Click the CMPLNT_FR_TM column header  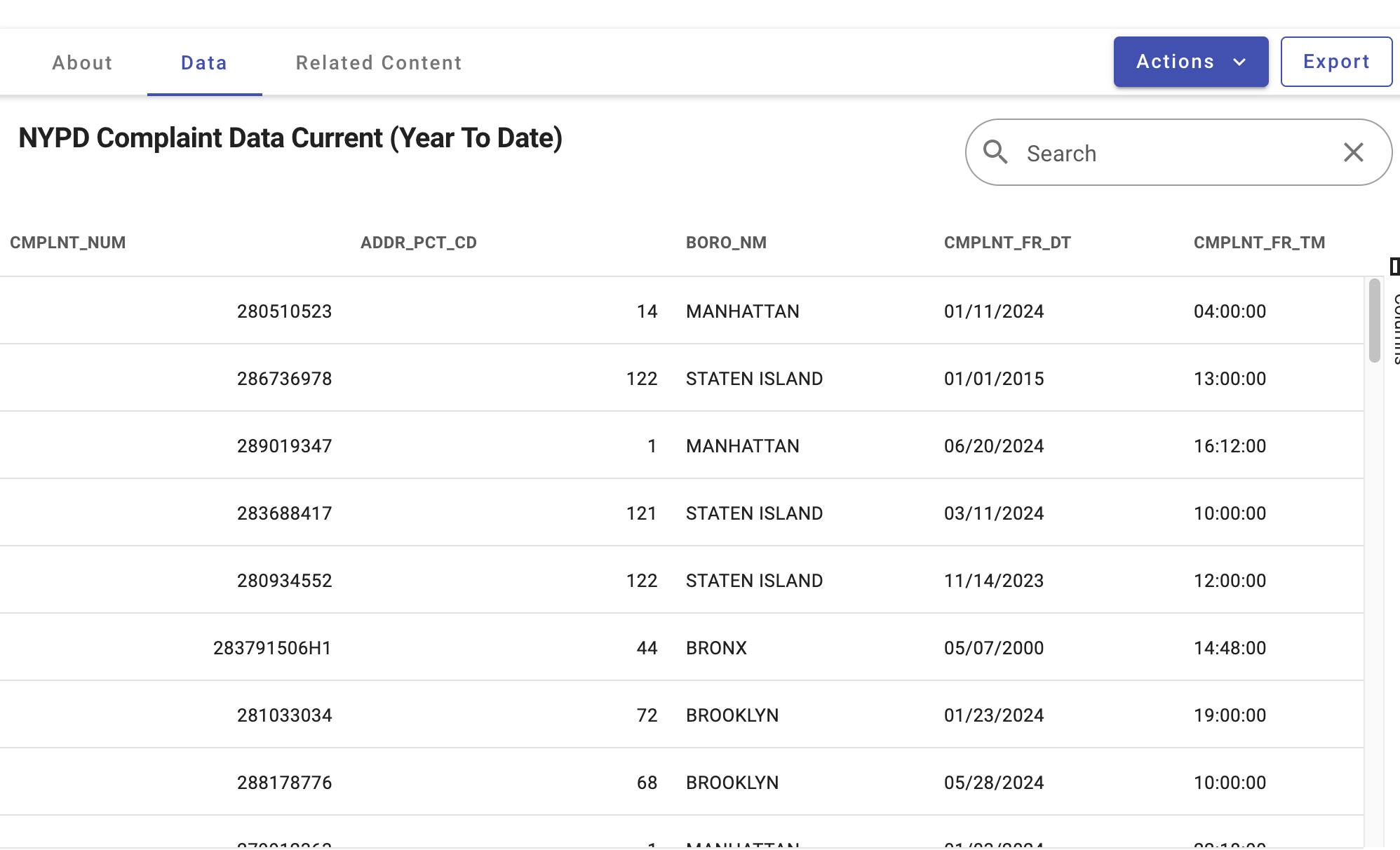[x=1259, y=243]
